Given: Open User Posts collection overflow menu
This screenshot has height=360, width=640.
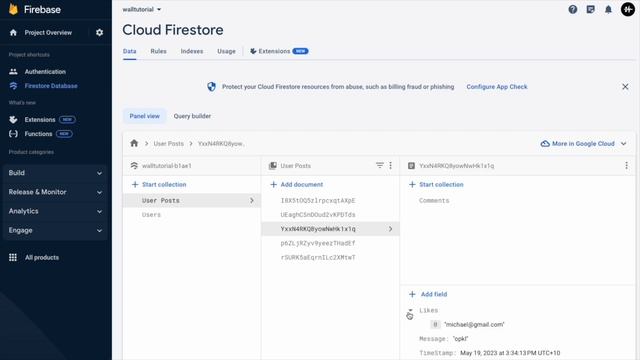Looking at the screenshot, I should click(391, 165).
